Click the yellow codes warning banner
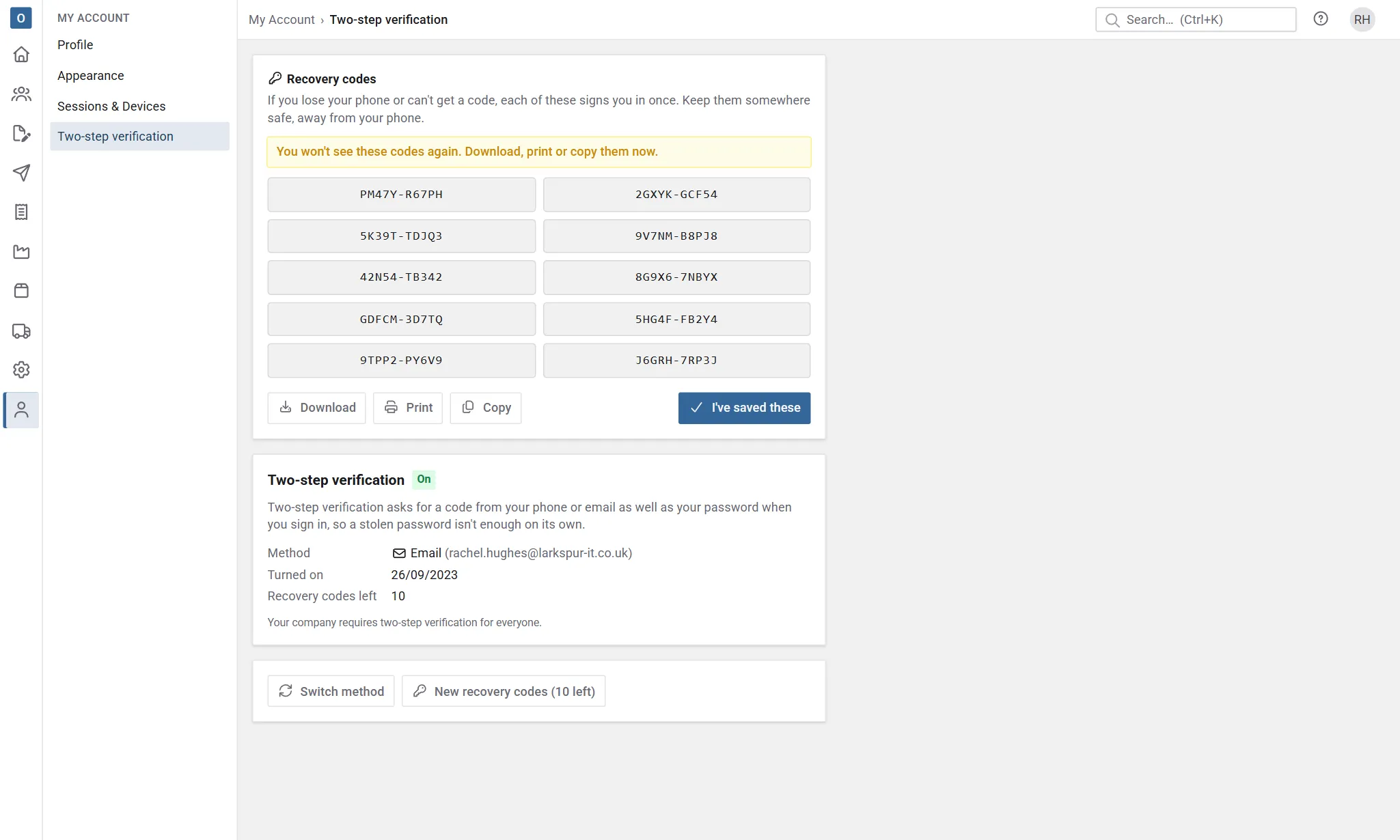Image resolution: width=1400 pixels, height=840 pixels. 539,152
